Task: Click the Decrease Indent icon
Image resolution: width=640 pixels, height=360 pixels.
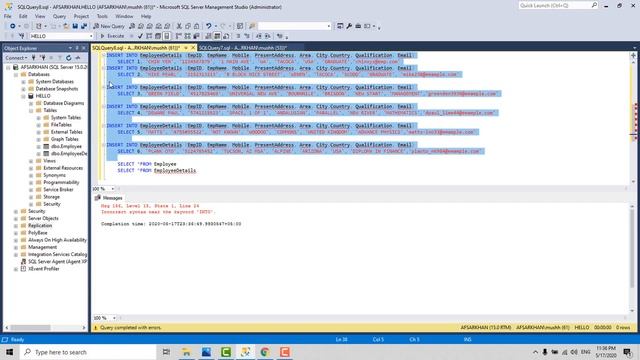Action: (x=259, y=36)
